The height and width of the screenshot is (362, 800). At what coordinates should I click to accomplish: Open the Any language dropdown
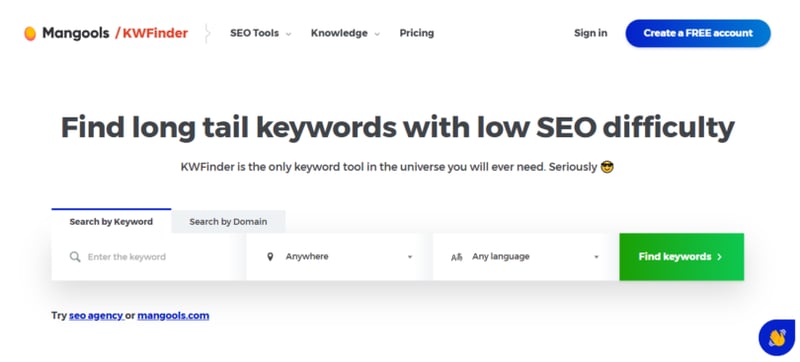coord(526,257)
